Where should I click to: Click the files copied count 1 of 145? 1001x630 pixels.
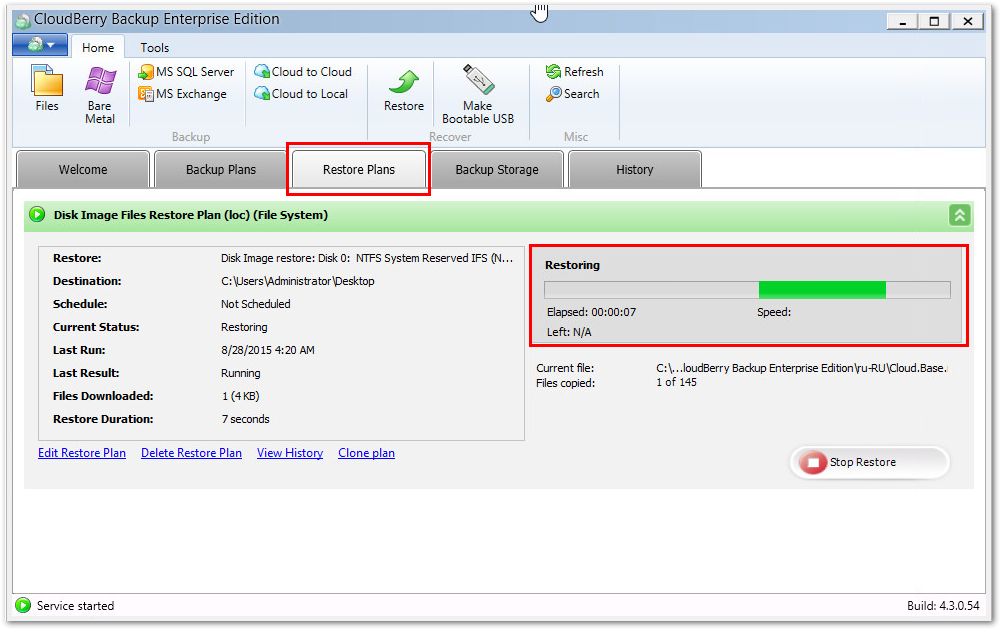click(x=676, y=382)
